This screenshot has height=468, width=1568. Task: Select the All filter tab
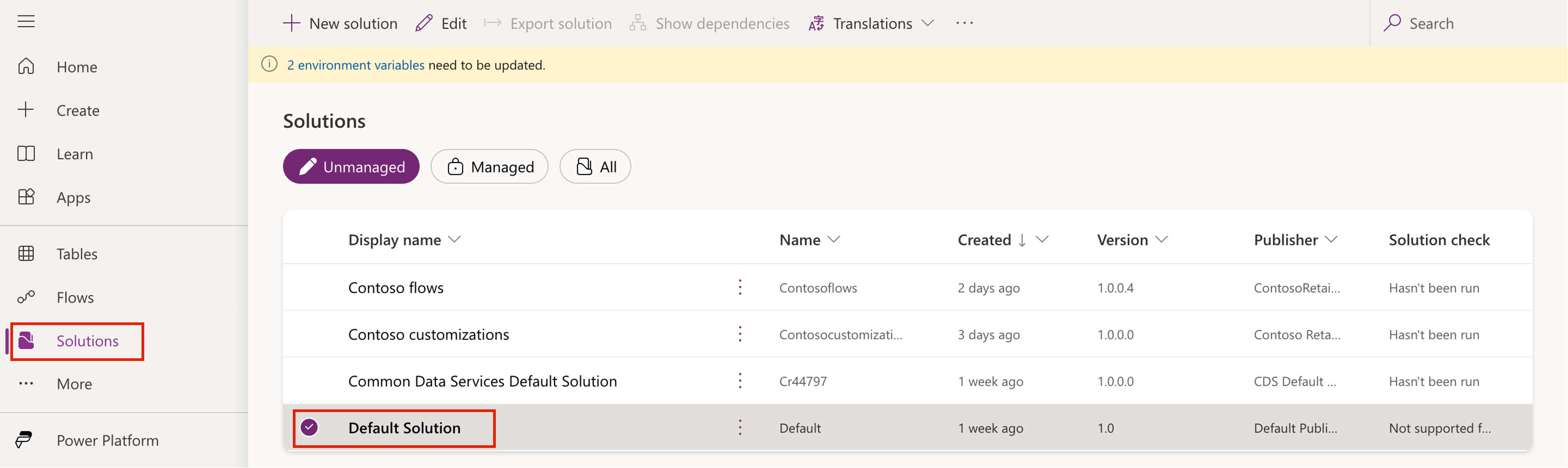(x=595, y=167)
